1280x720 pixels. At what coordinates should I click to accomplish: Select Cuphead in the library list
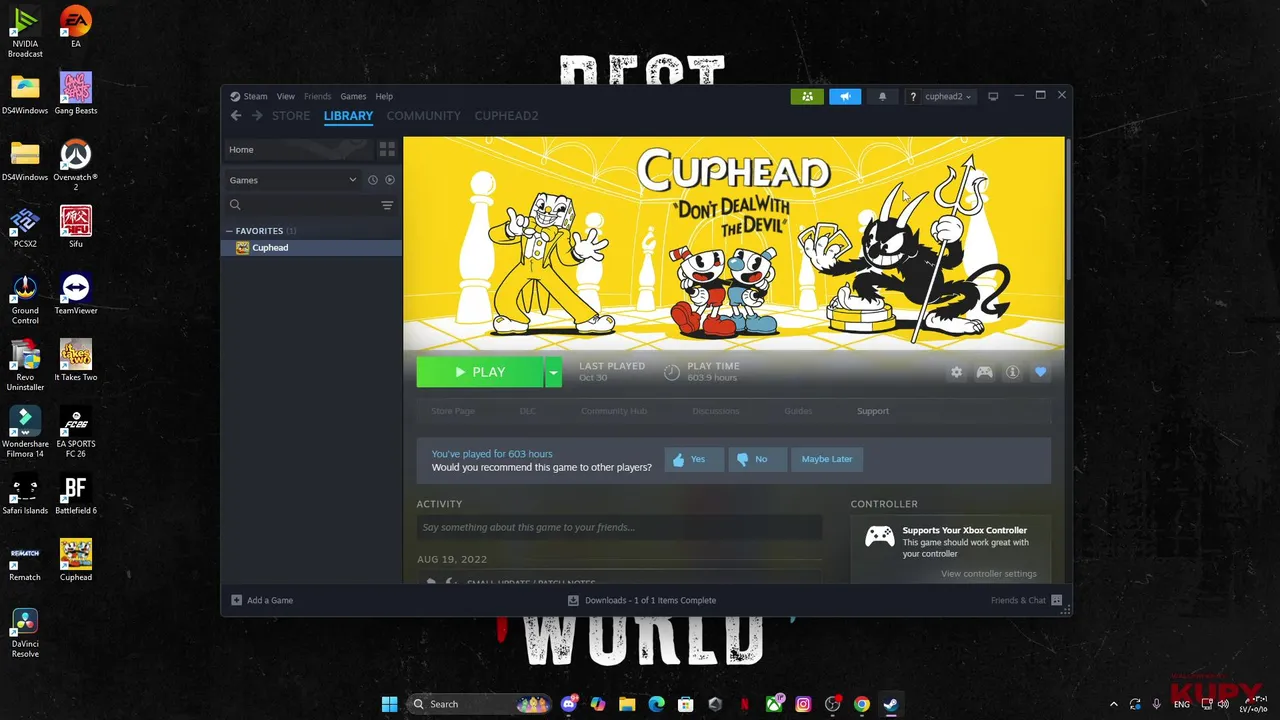coord(311,248)
